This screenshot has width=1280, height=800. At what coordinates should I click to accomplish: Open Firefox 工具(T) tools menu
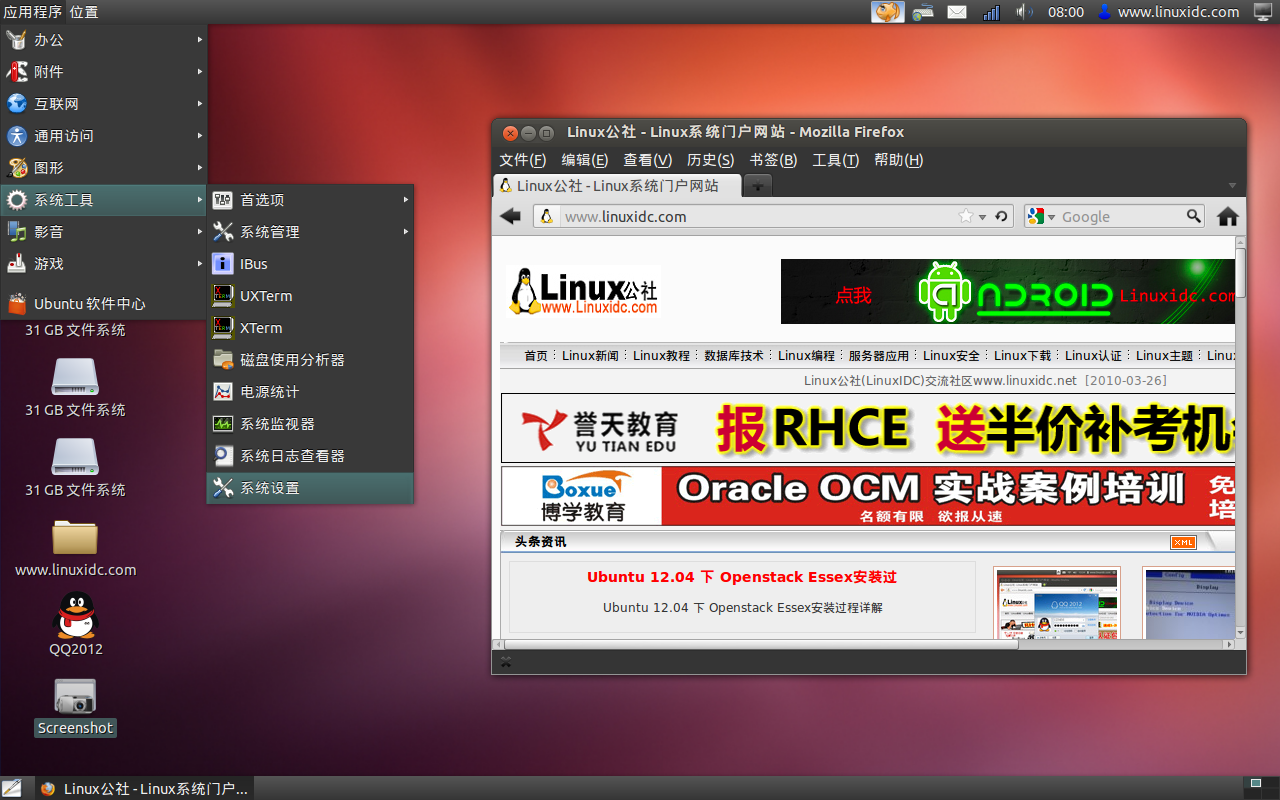pyautogui.click(x=836, y=160)
